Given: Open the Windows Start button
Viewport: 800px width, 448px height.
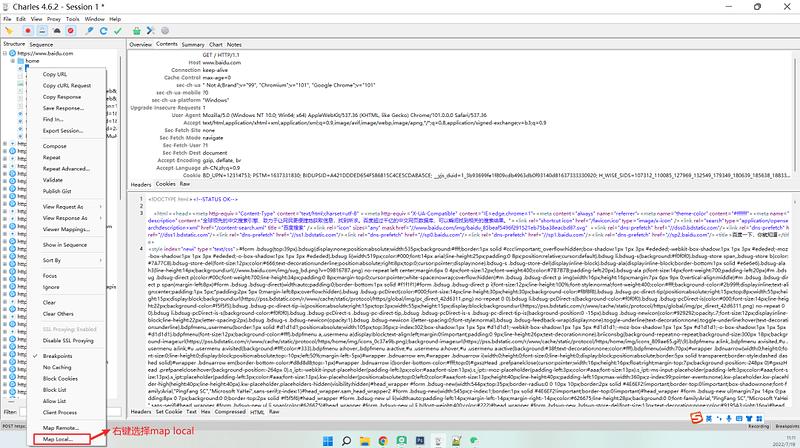Looking at the screenshot, I should [x=328, y=440].
